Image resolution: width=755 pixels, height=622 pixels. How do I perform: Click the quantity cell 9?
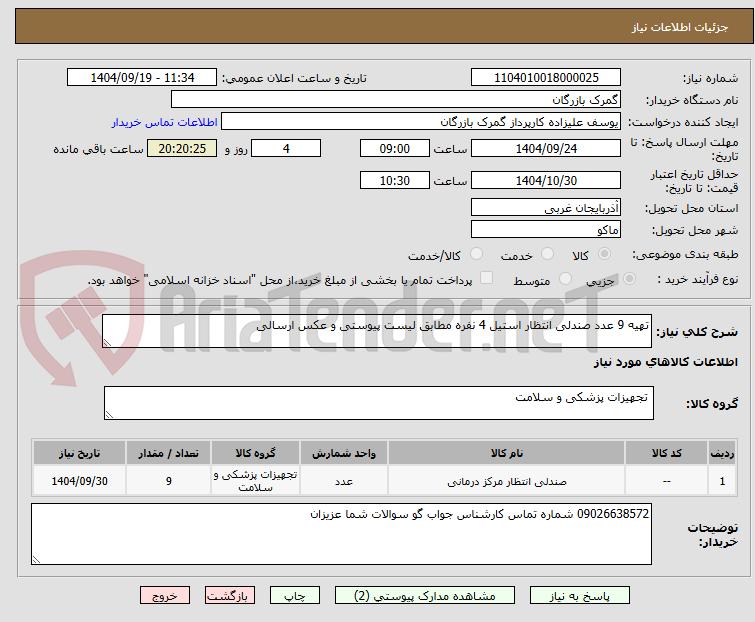(169, 481)
